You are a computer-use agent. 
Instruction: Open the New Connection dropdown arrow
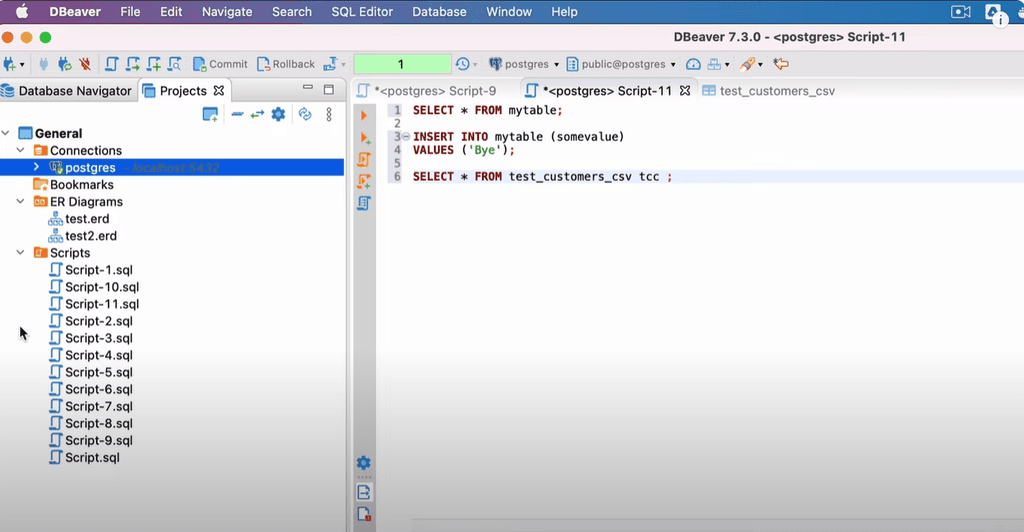click(x=22, y=65)
